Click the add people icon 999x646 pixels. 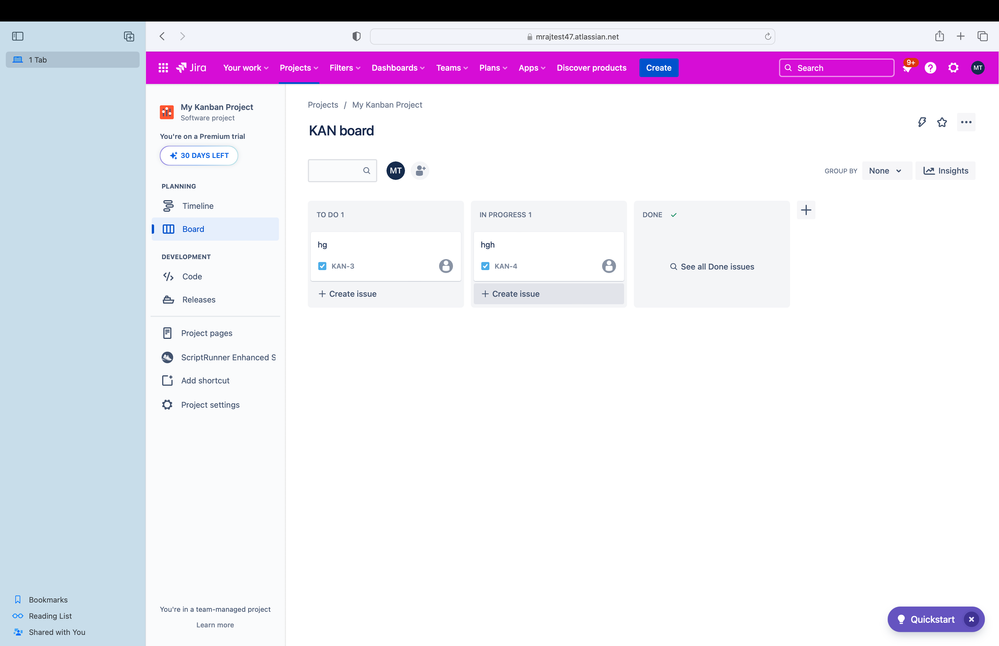coord(420,170)
